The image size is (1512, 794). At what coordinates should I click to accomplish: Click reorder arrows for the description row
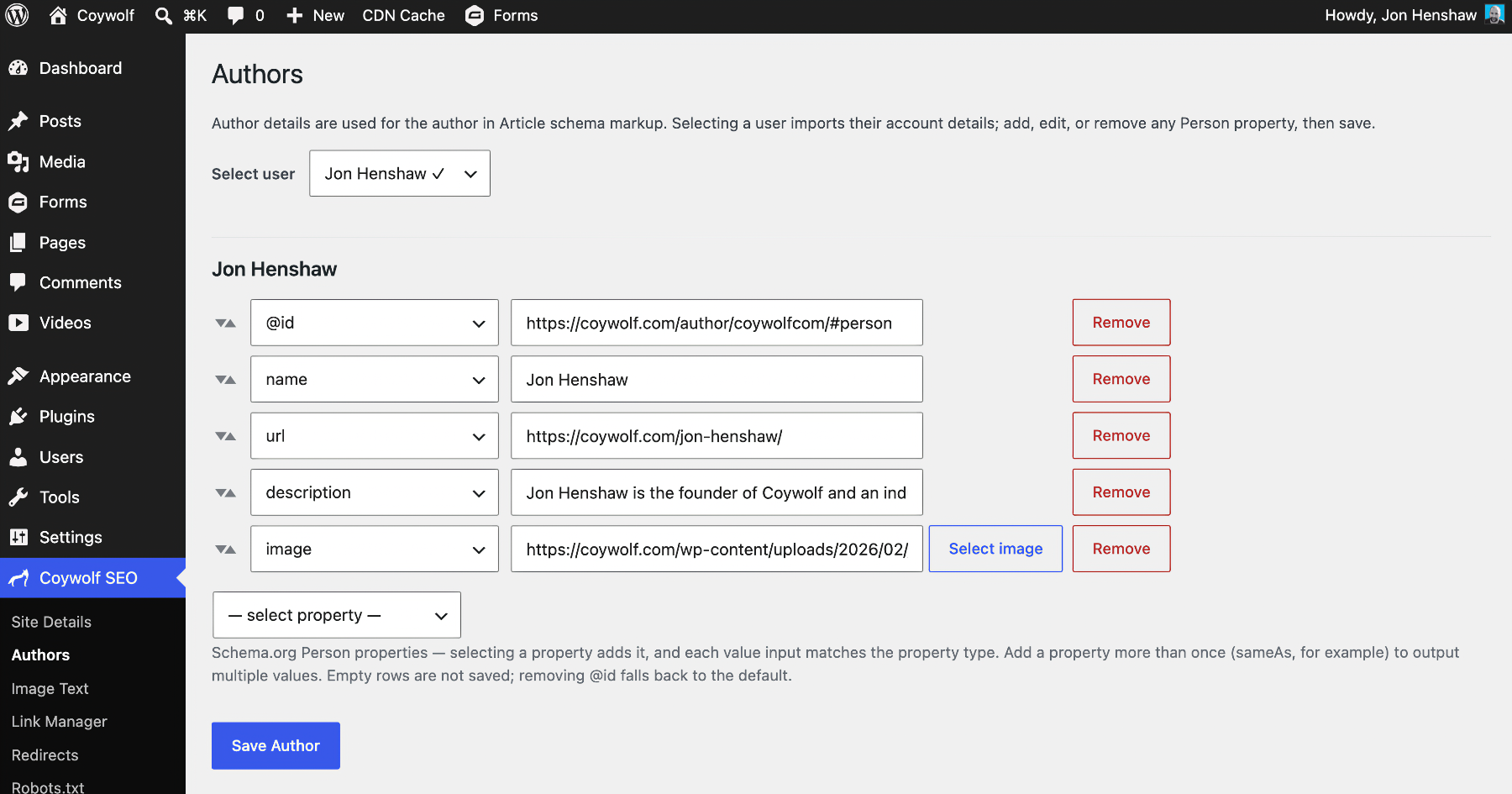225,492
